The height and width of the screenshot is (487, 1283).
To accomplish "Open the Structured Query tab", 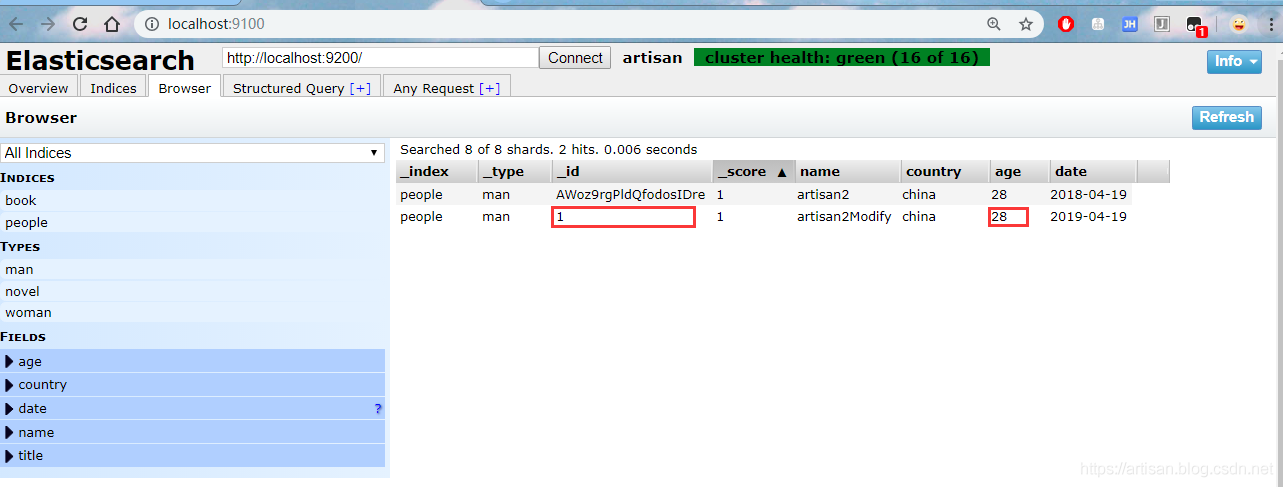I will [x=301, y=88].
